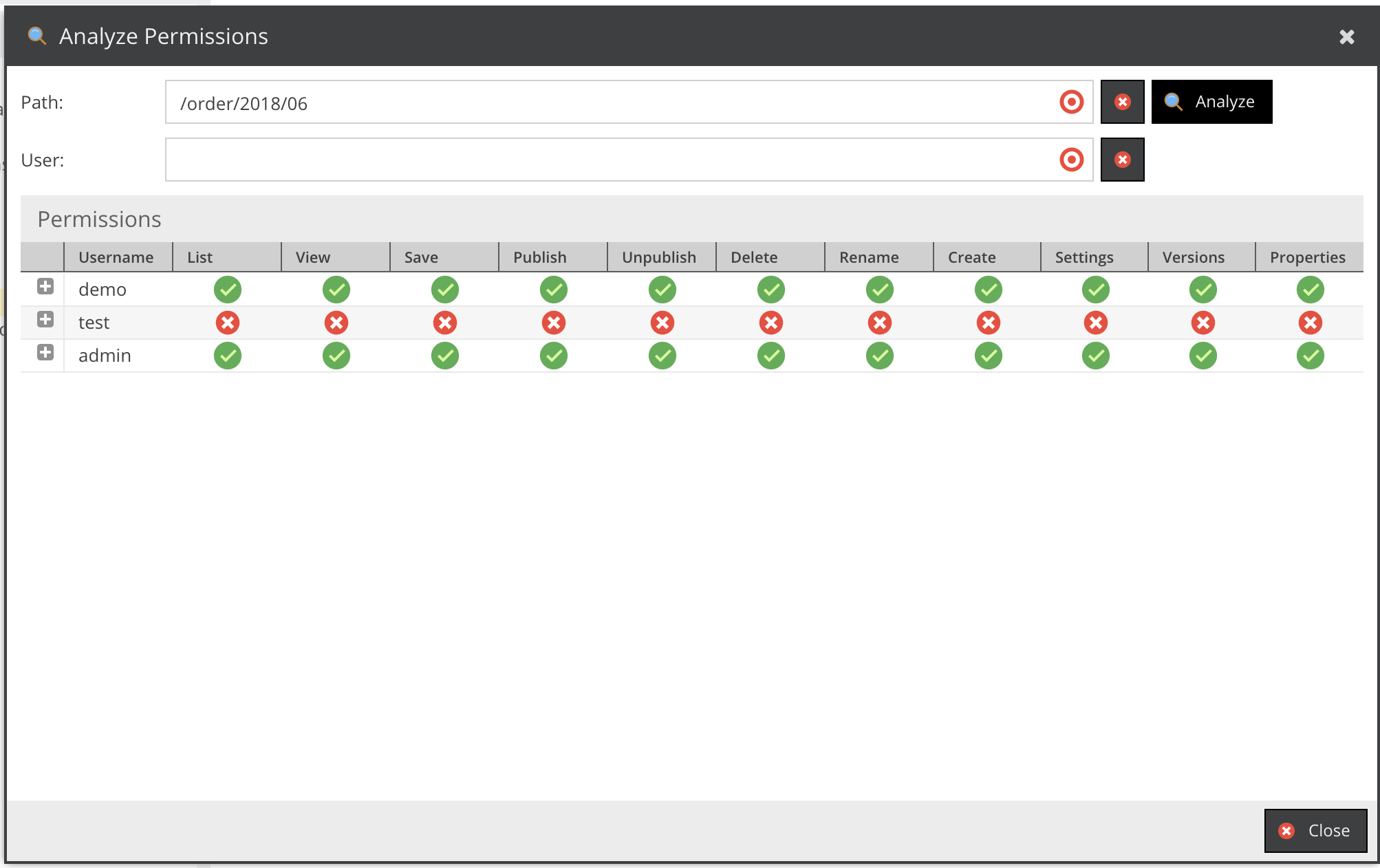Click demo's green Unpublish checkmark
The height and width of the screenshot is (868, 1380).
pyautogui.click(x=662, y=290)
